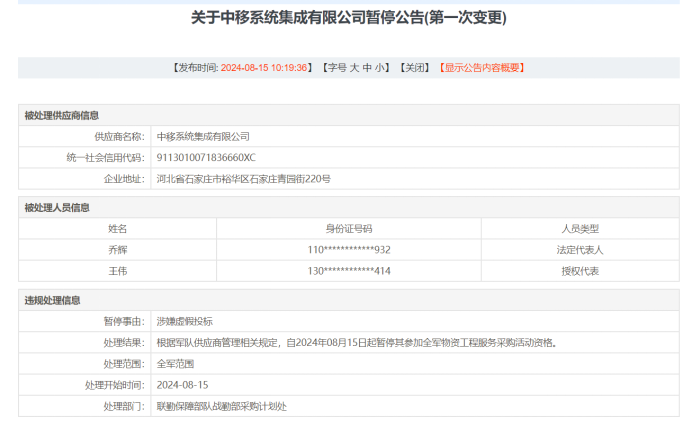Viewport: 693px width, 426px height.
Task: Click the 统一社会信用代码 label
Action: (105, 158)
